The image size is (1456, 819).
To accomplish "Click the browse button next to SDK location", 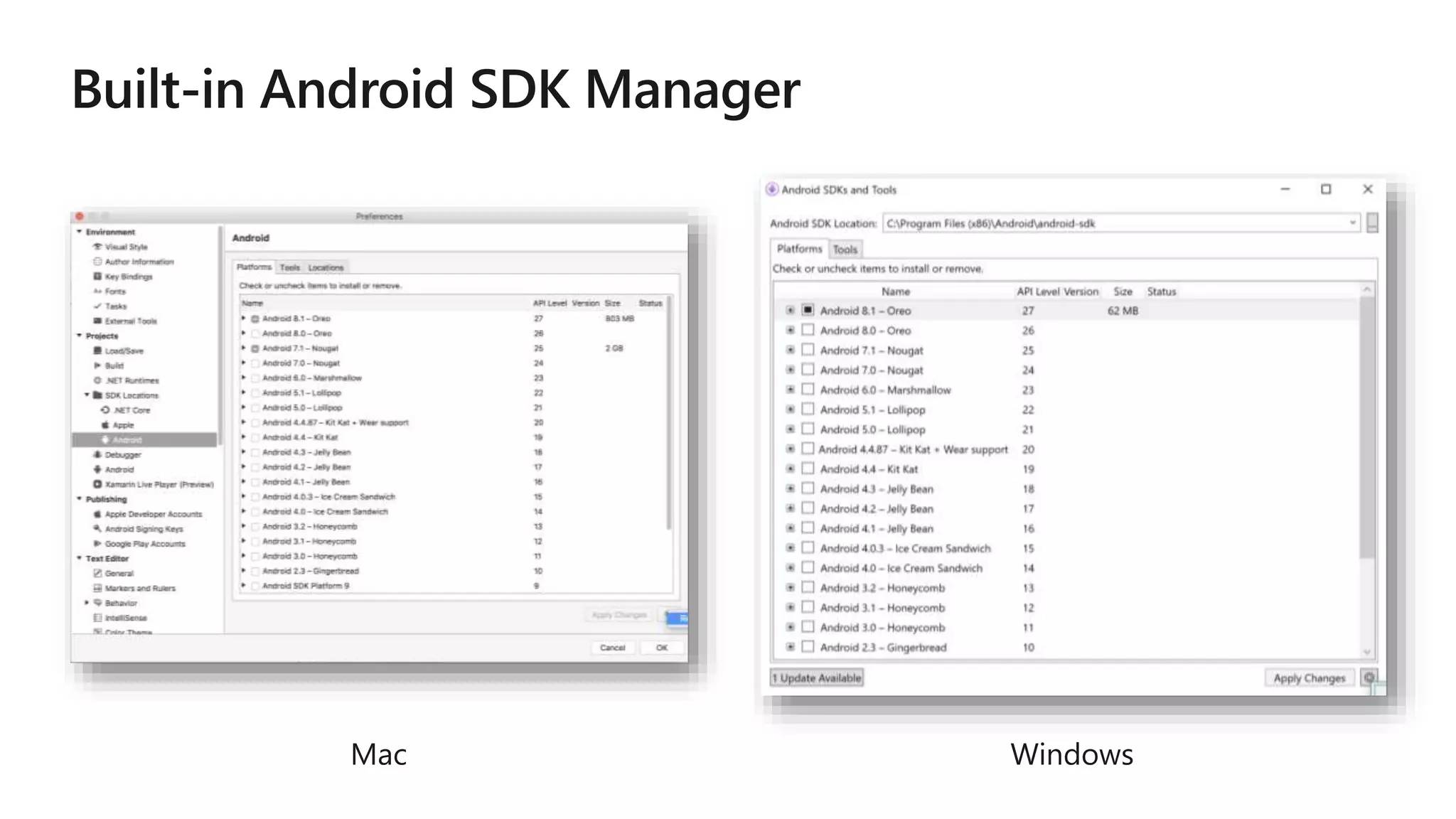I will [x=1372, y=223].
